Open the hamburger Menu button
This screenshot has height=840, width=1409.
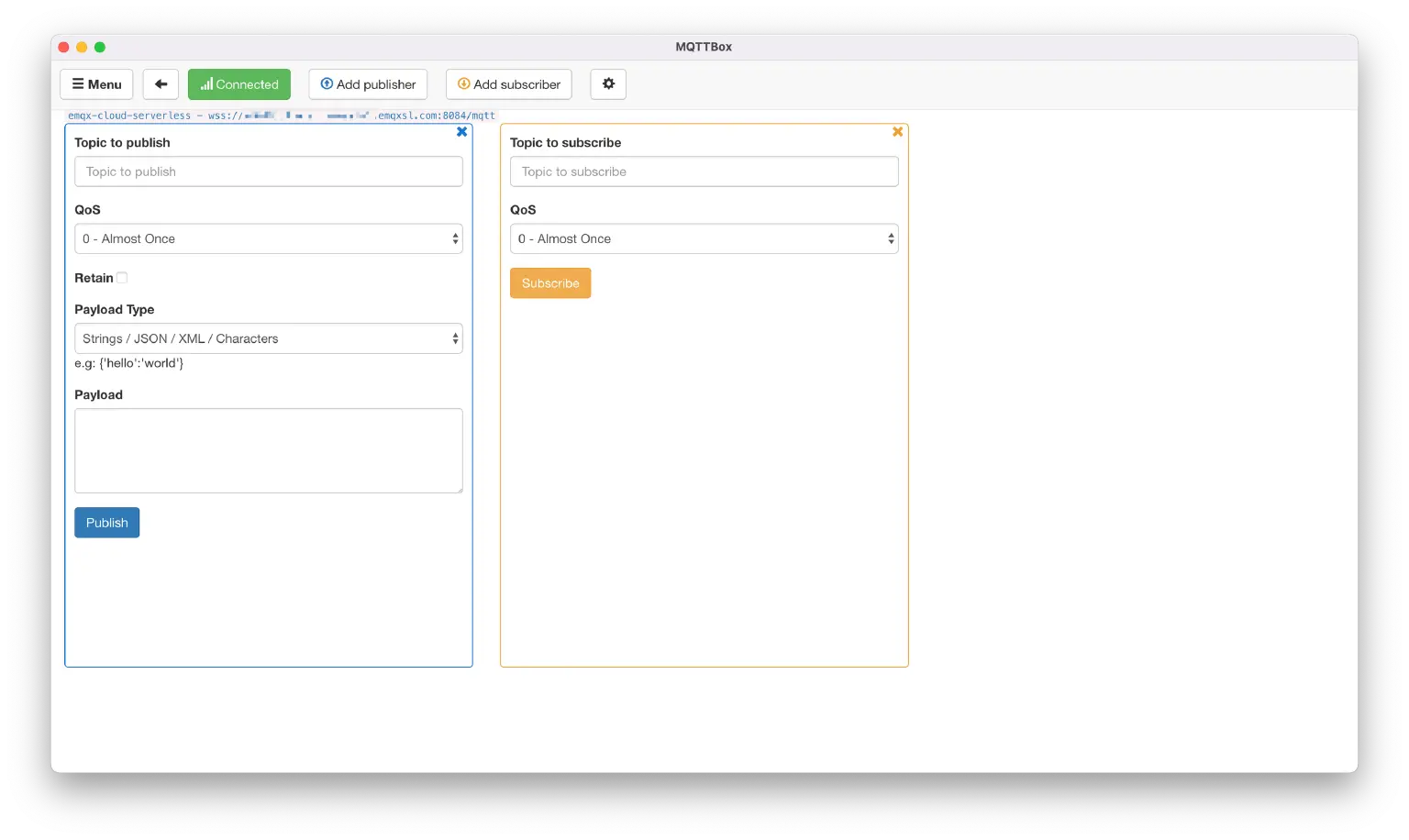click(96, 84)
